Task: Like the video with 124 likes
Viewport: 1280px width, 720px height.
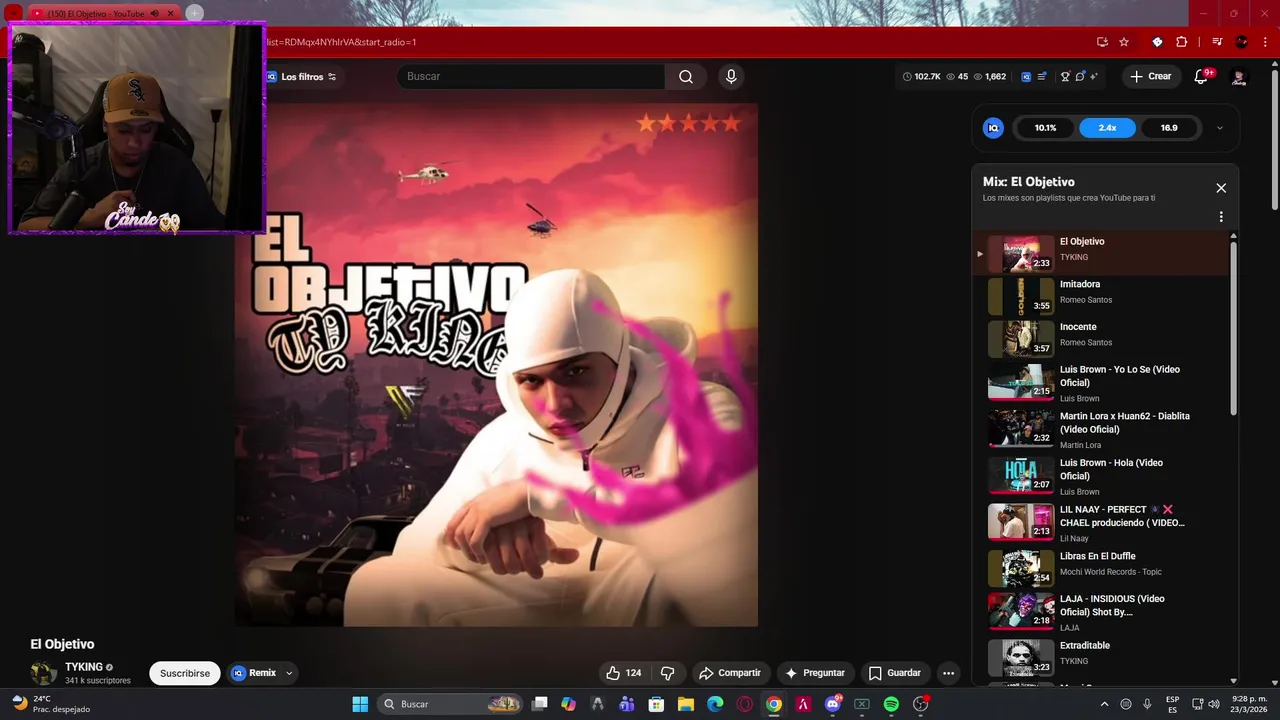Action: click(x=623, y=673)
